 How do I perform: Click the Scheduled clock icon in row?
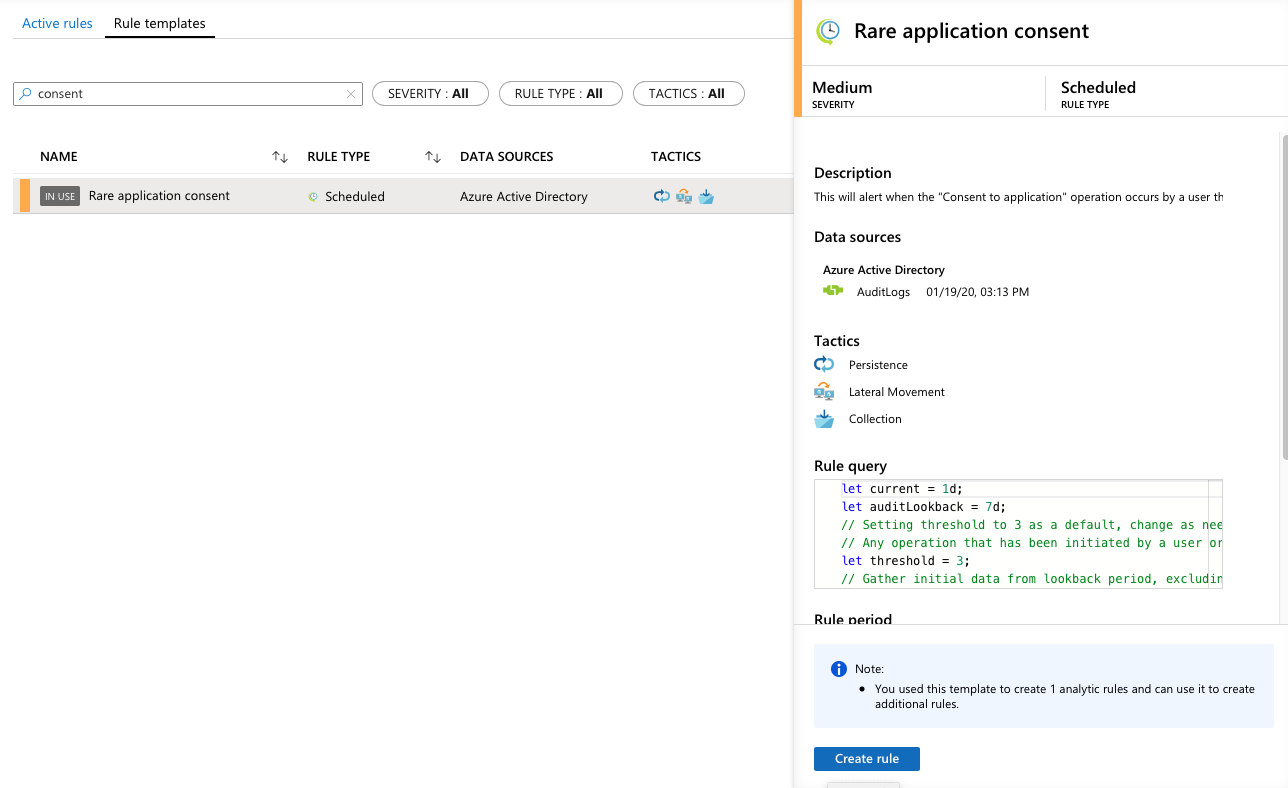(313, 197)
